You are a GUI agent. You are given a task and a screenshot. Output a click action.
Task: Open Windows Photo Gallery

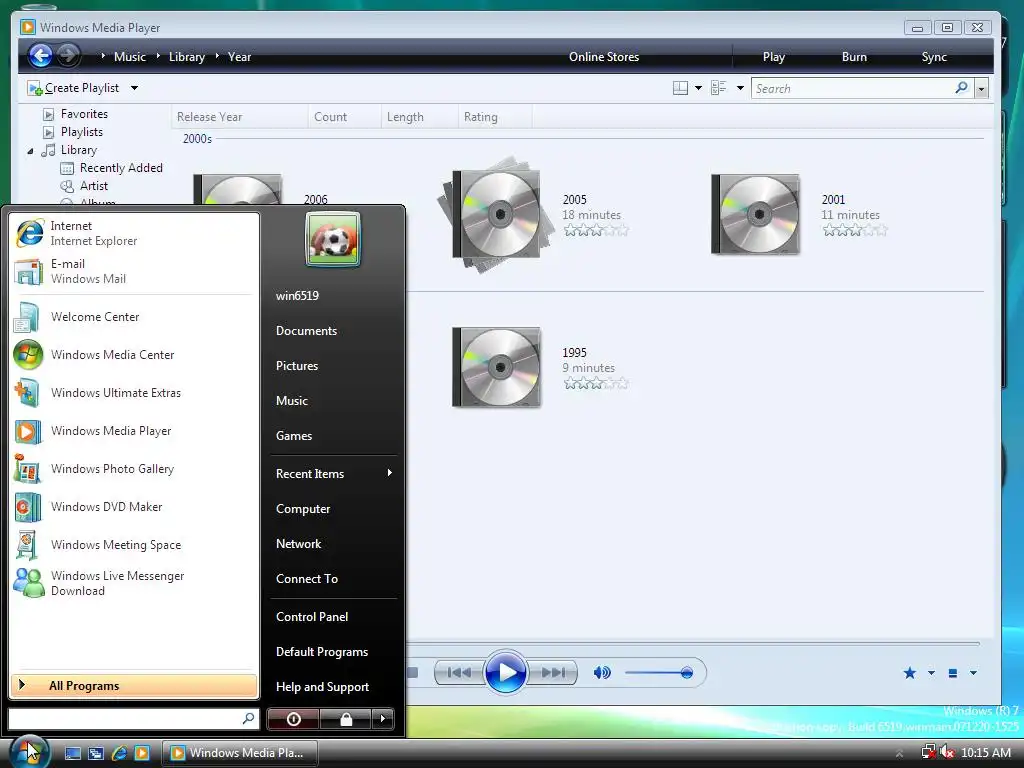coord(134,469)
